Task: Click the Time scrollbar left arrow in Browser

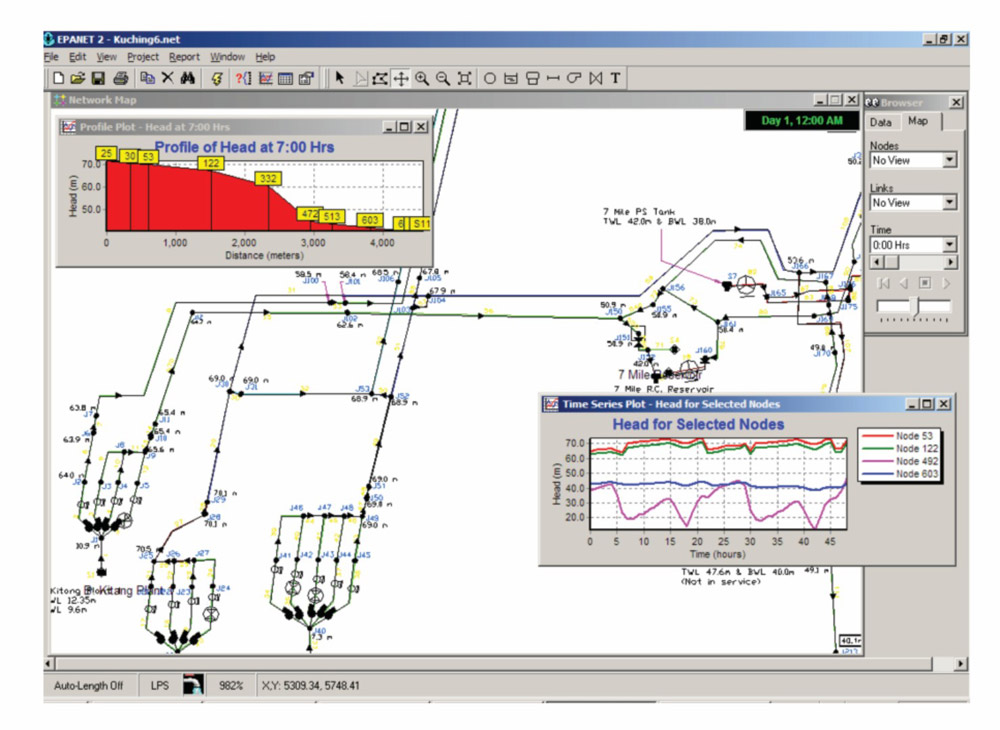Action: (877, 262)
